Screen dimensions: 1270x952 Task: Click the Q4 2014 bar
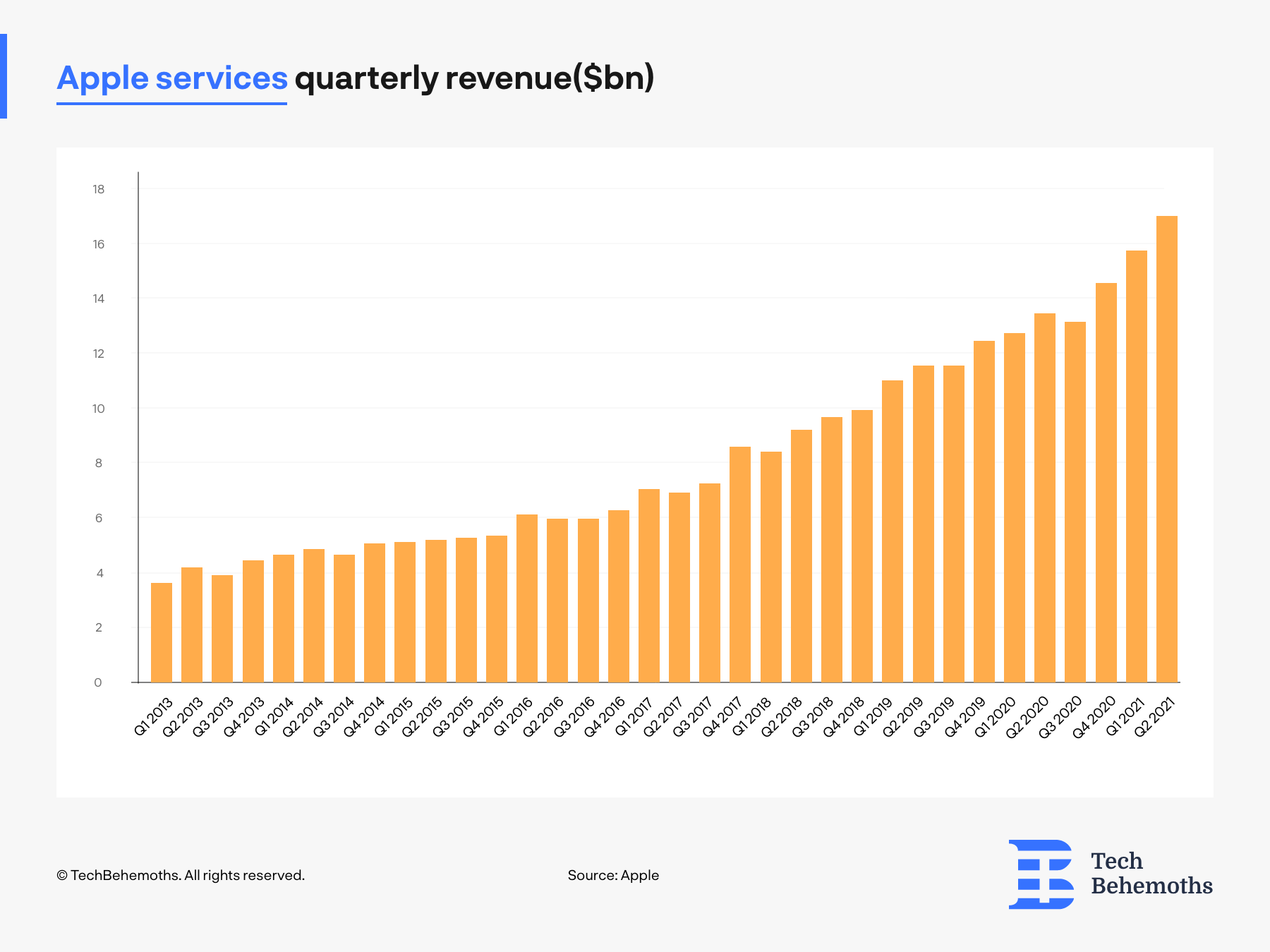tap(375, 613)
